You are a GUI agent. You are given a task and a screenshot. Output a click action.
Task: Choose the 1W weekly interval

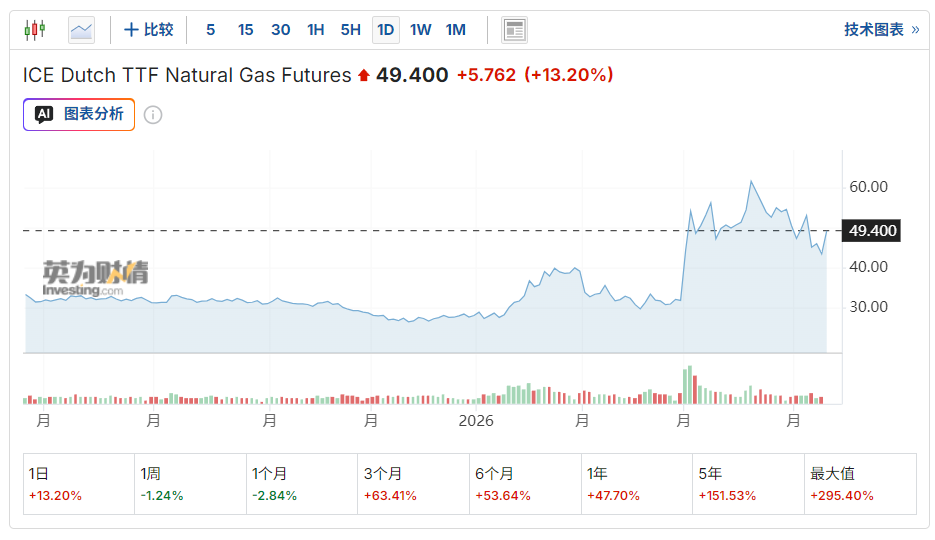coord(420,30)
